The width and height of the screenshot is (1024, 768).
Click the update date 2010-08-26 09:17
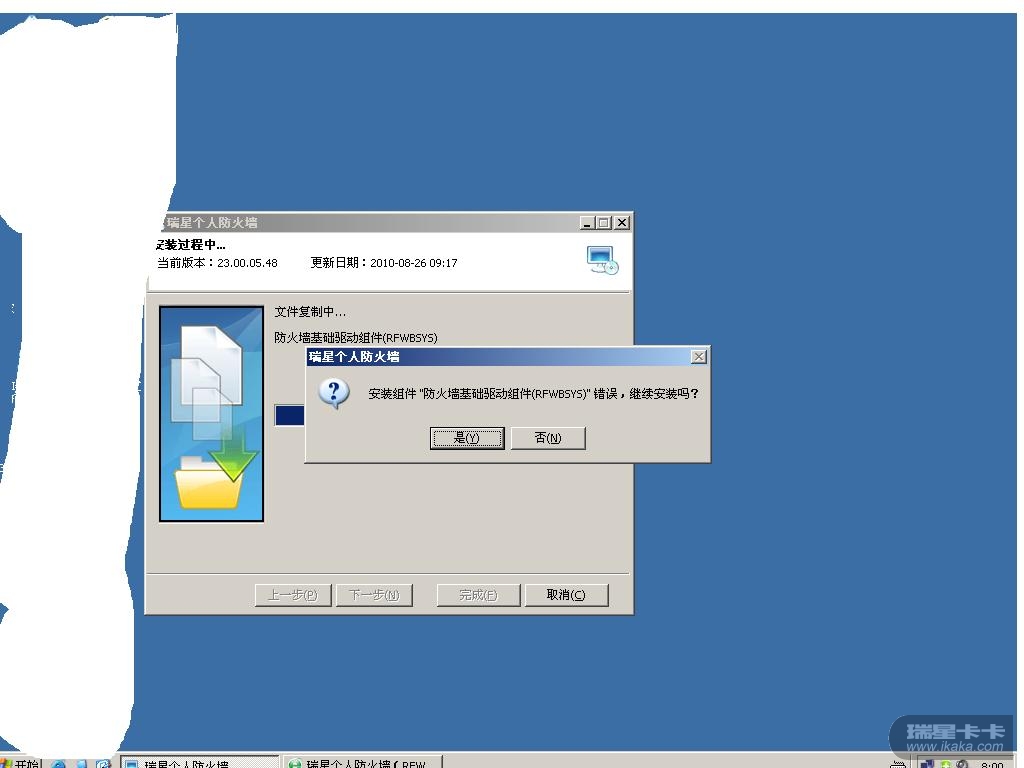click(x=414, y=263)
